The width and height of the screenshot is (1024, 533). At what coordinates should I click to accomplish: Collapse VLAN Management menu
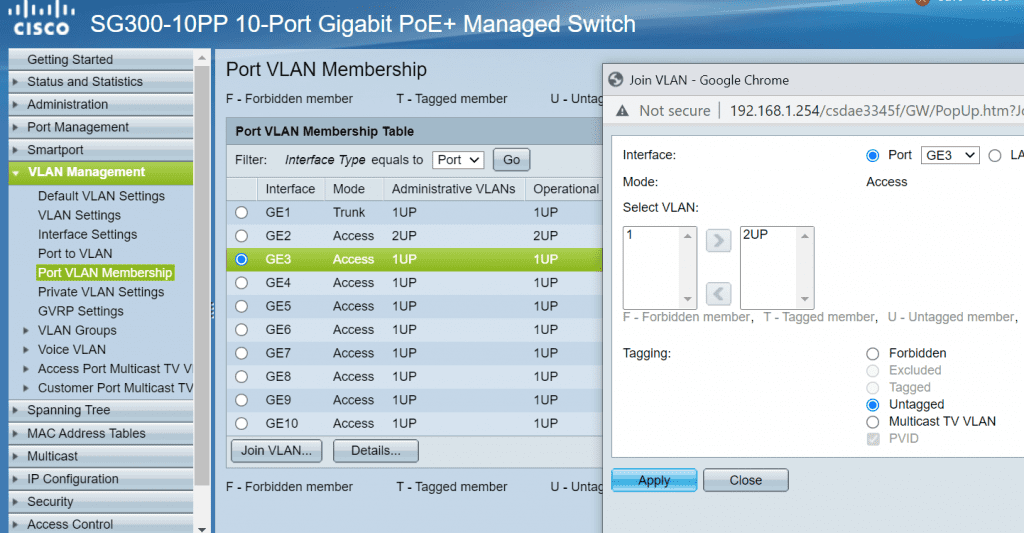(x=101, y=172)
